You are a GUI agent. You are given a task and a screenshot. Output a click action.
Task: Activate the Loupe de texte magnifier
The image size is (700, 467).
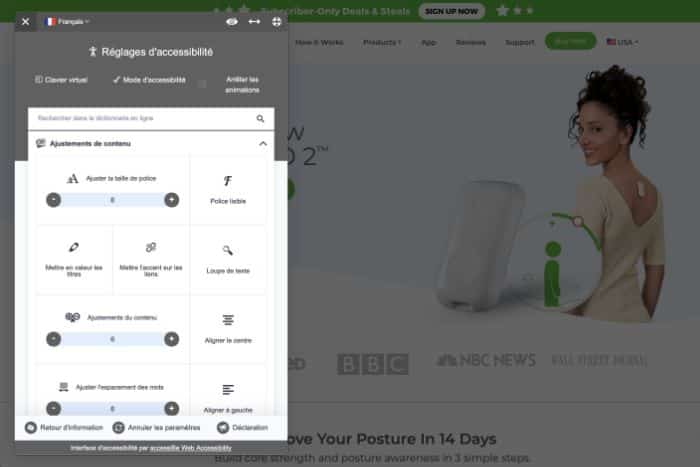pos(228,258)
